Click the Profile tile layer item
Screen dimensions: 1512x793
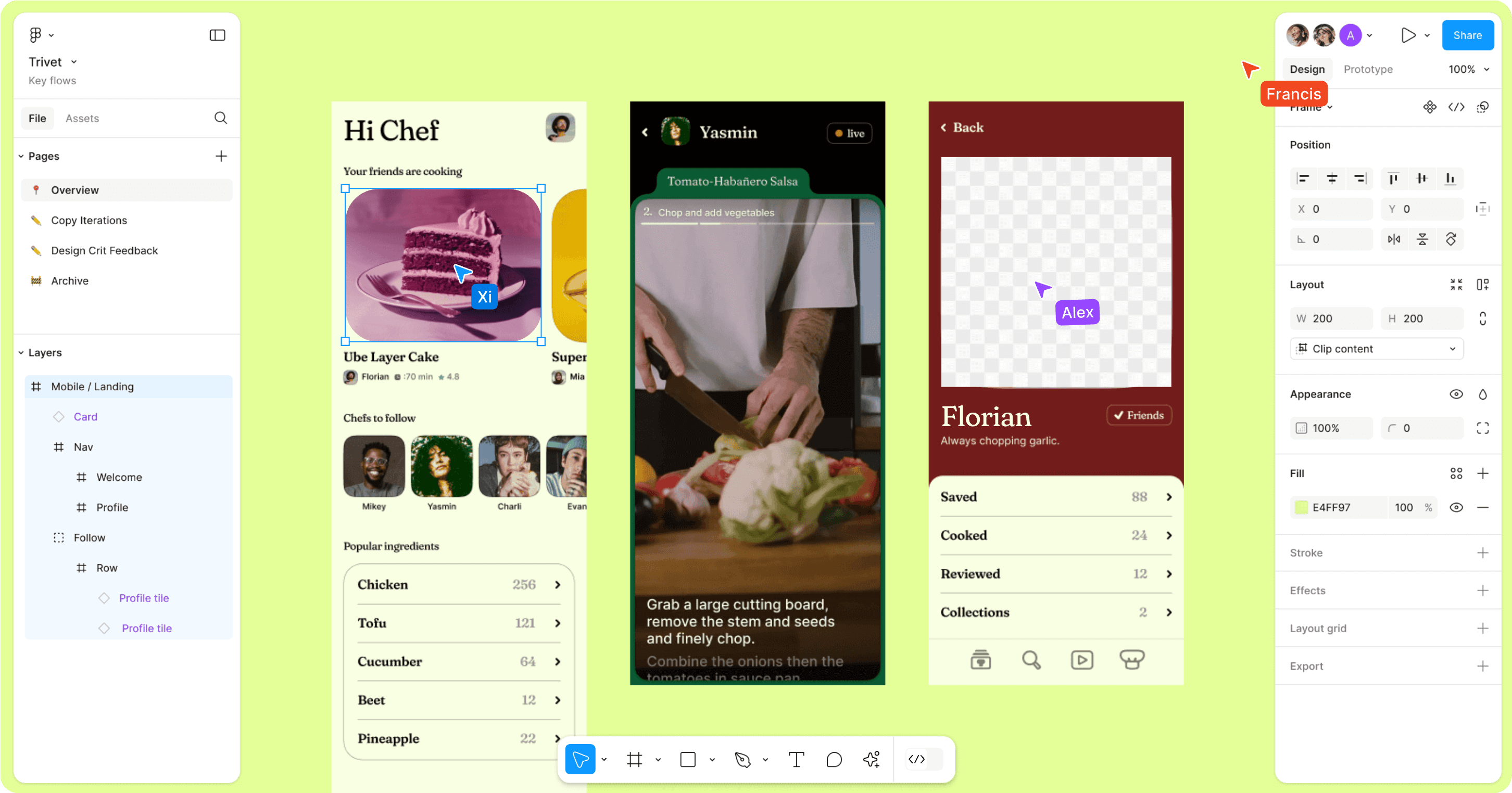pos(143,598)
